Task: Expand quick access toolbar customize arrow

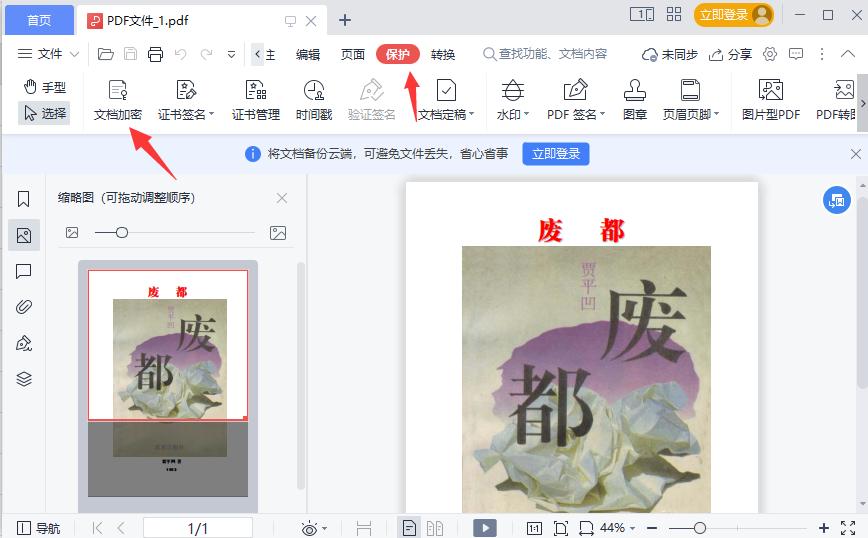Action: [231, 54]
